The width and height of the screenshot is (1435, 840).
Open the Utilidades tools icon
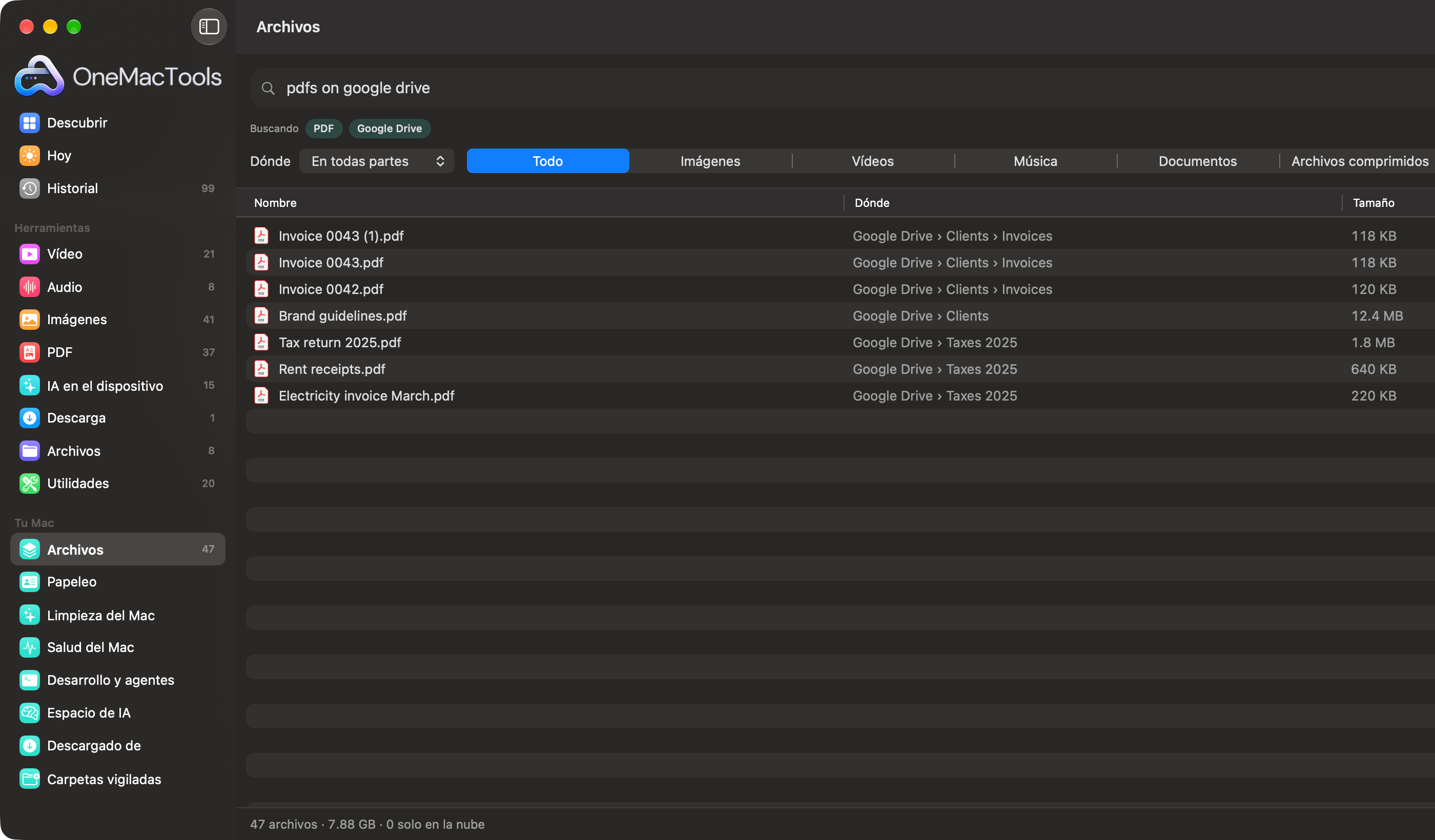30,483
